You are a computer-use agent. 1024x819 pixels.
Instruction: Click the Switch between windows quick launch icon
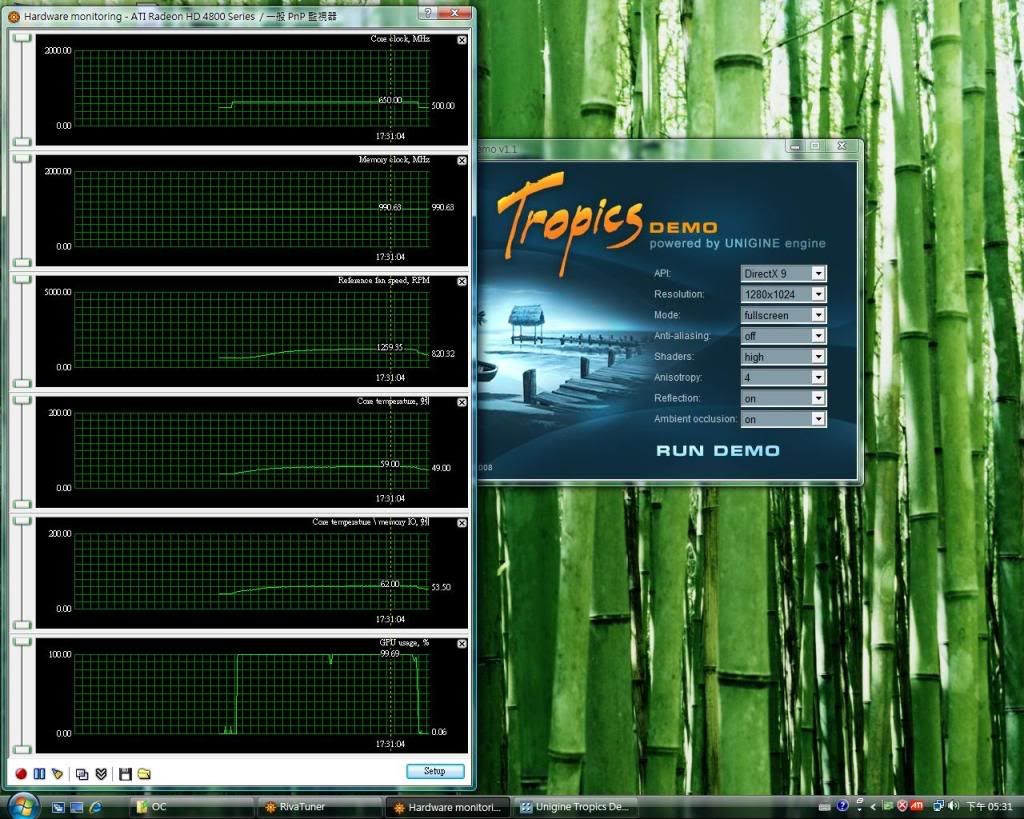coord(76,807)
